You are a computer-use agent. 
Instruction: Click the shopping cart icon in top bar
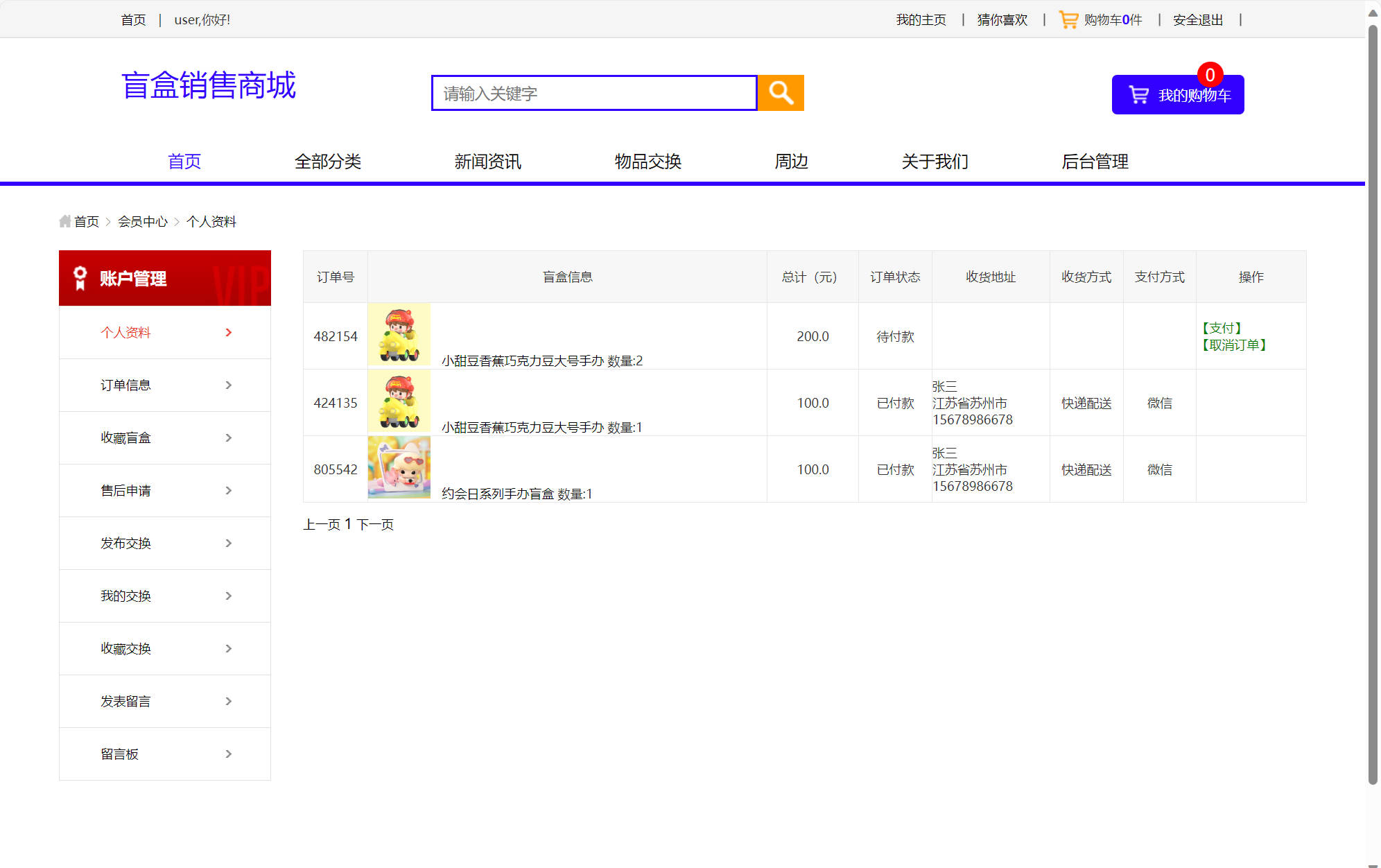coord(1069,19)
